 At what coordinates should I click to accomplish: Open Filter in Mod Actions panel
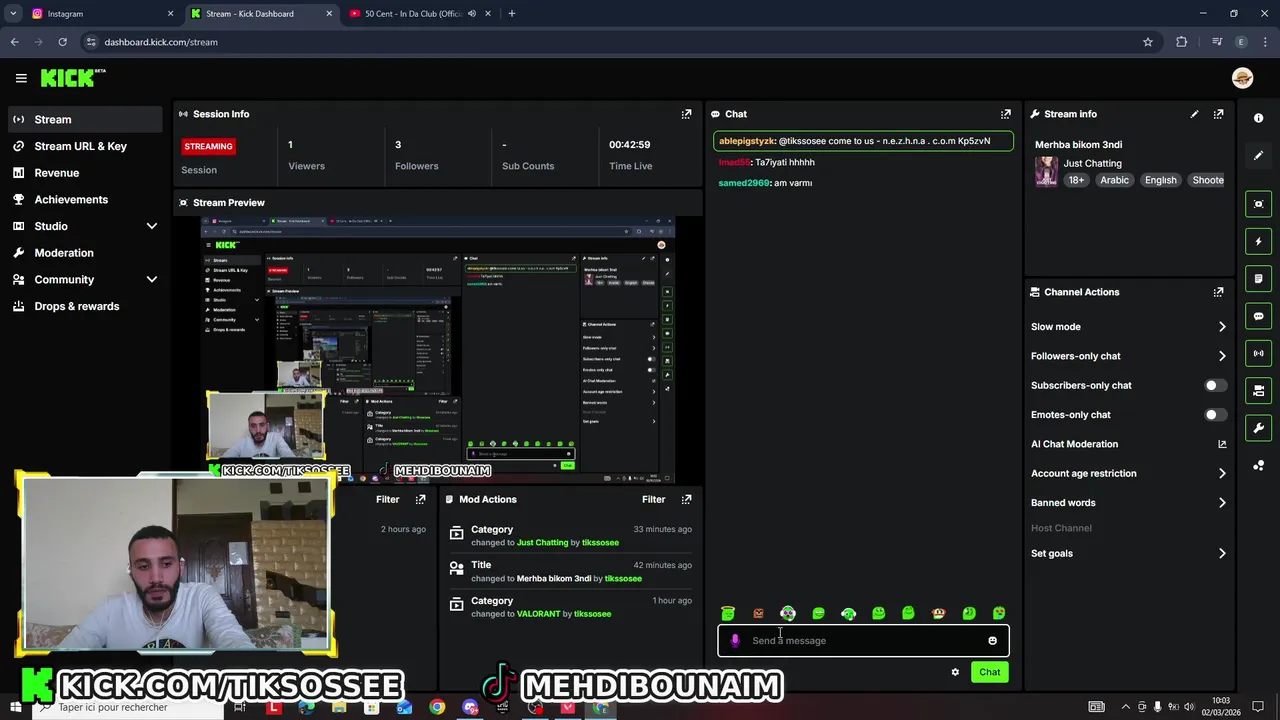[x=653, y=499]
